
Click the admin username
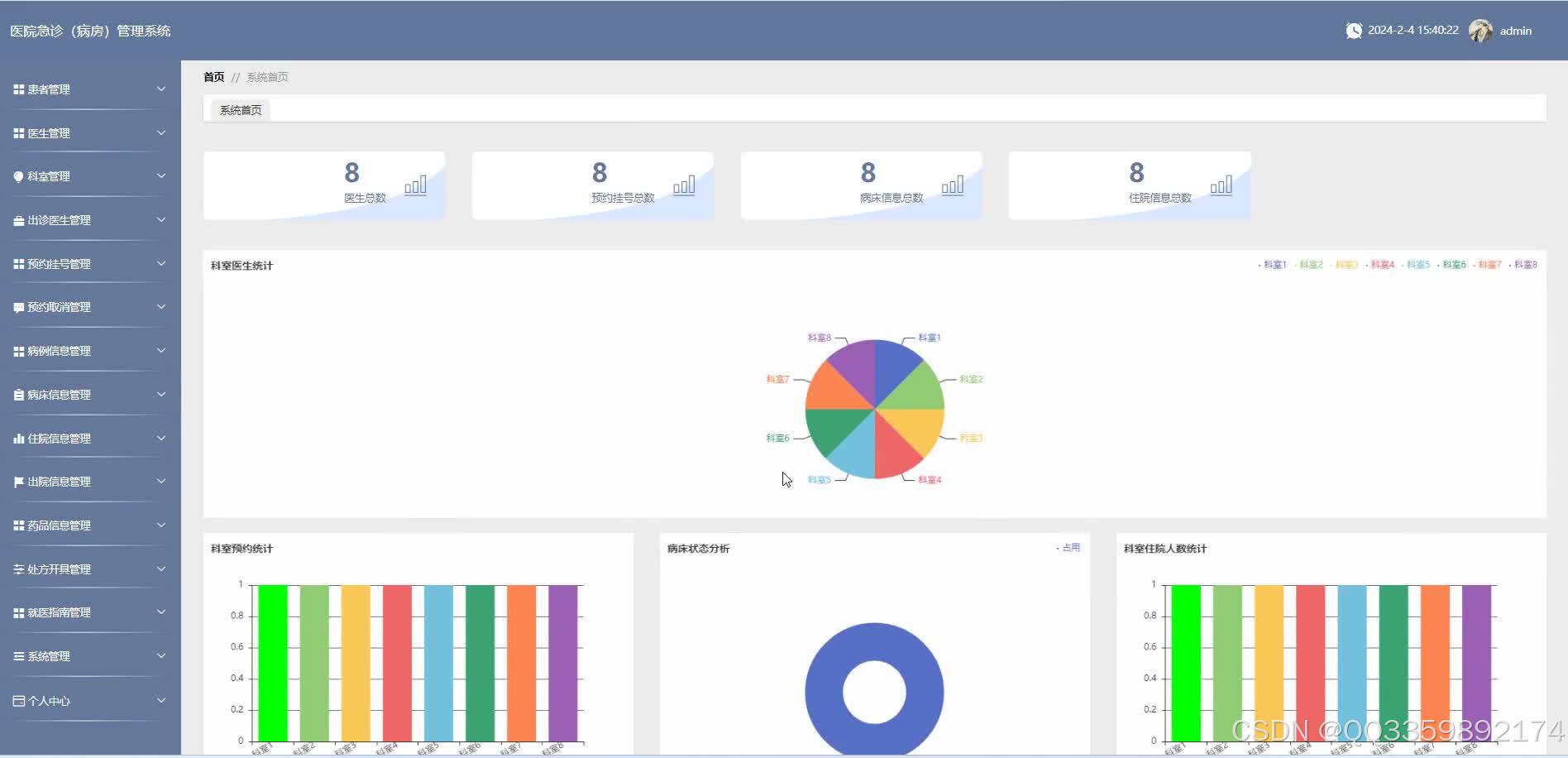pos(1516,31)
